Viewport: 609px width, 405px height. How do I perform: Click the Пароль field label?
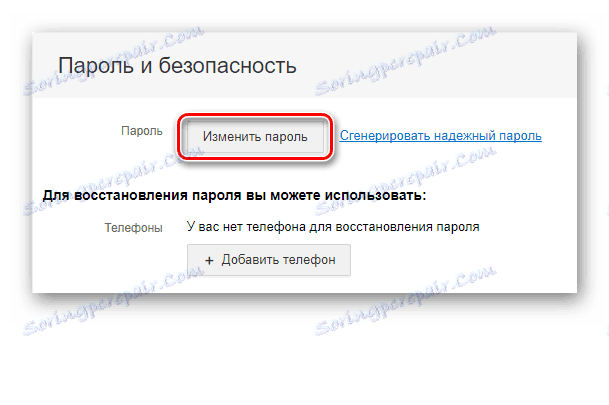[142, 131]
